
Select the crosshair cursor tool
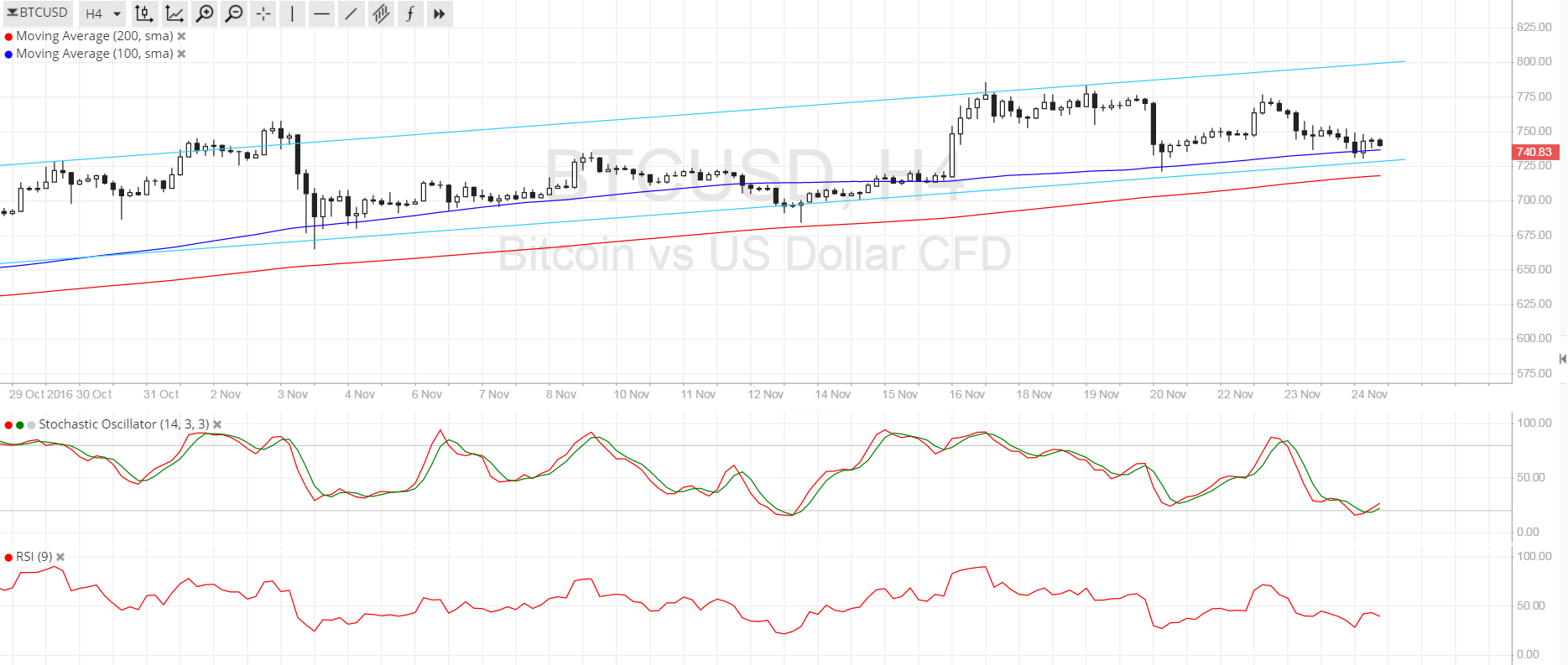(x=263, y=13)
